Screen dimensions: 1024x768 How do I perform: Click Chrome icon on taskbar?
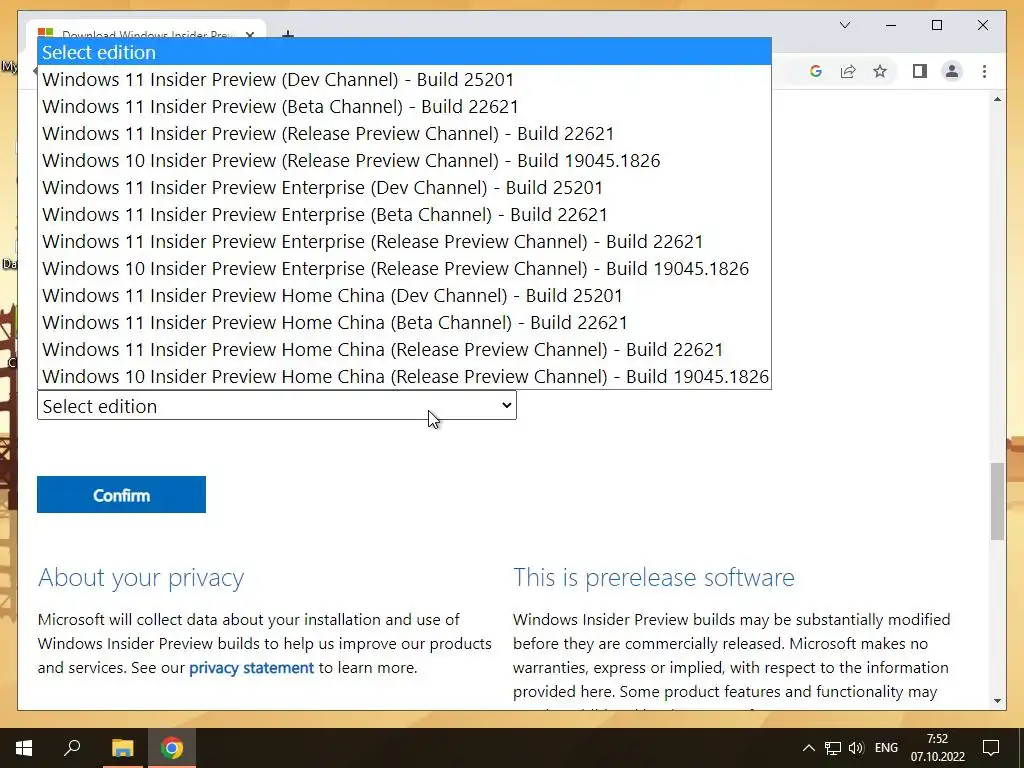click(x=172, y=748)
